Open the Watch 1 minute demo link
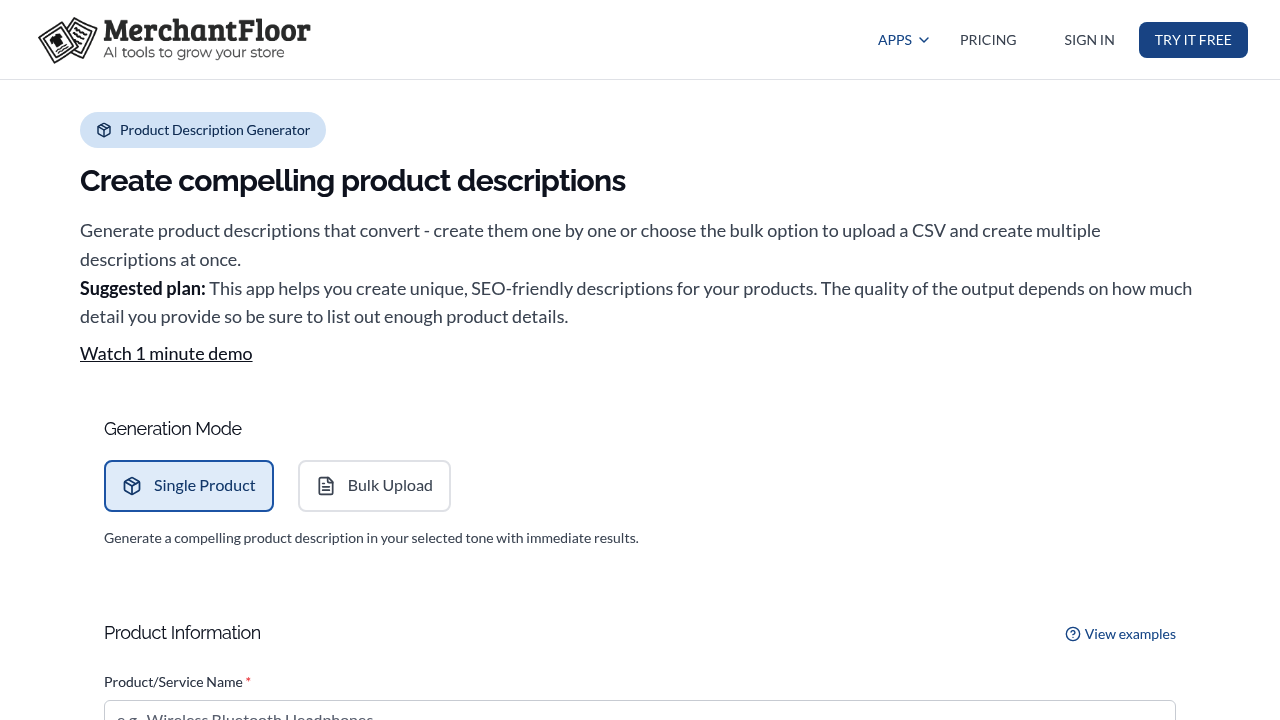This screenshot has width=1280, height=720. tap(166, 353)
